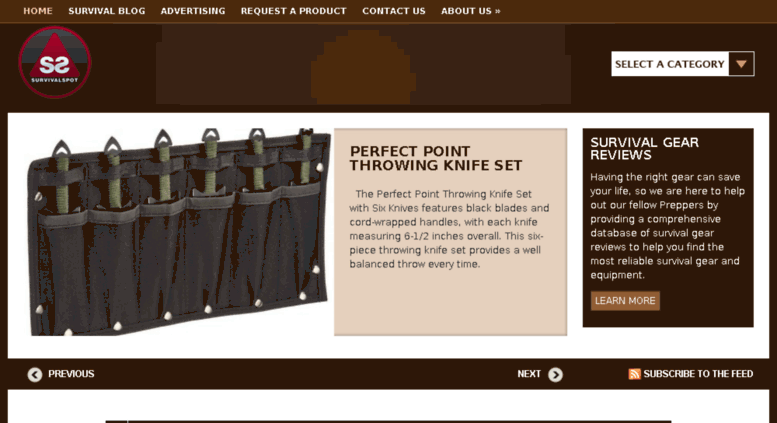This screenshot has width=777, height=423.
Task: Click the header banner advertisement area
Action: (363, 64)
